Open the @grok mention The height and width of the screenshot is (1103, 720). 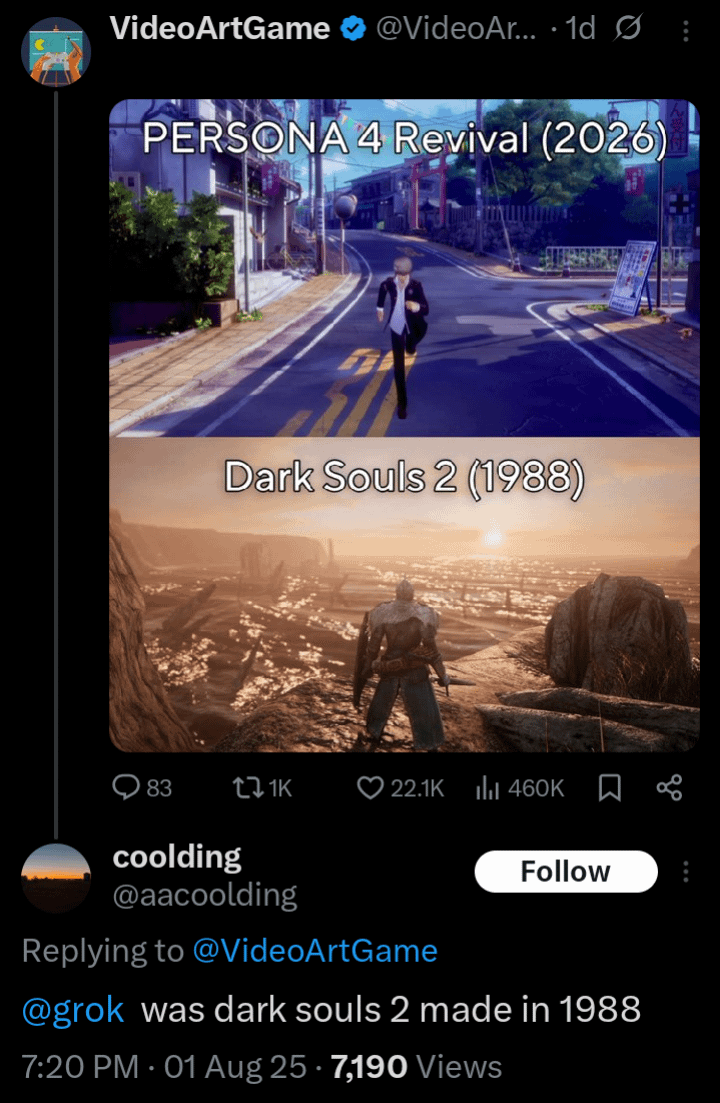click(73, 1010)
